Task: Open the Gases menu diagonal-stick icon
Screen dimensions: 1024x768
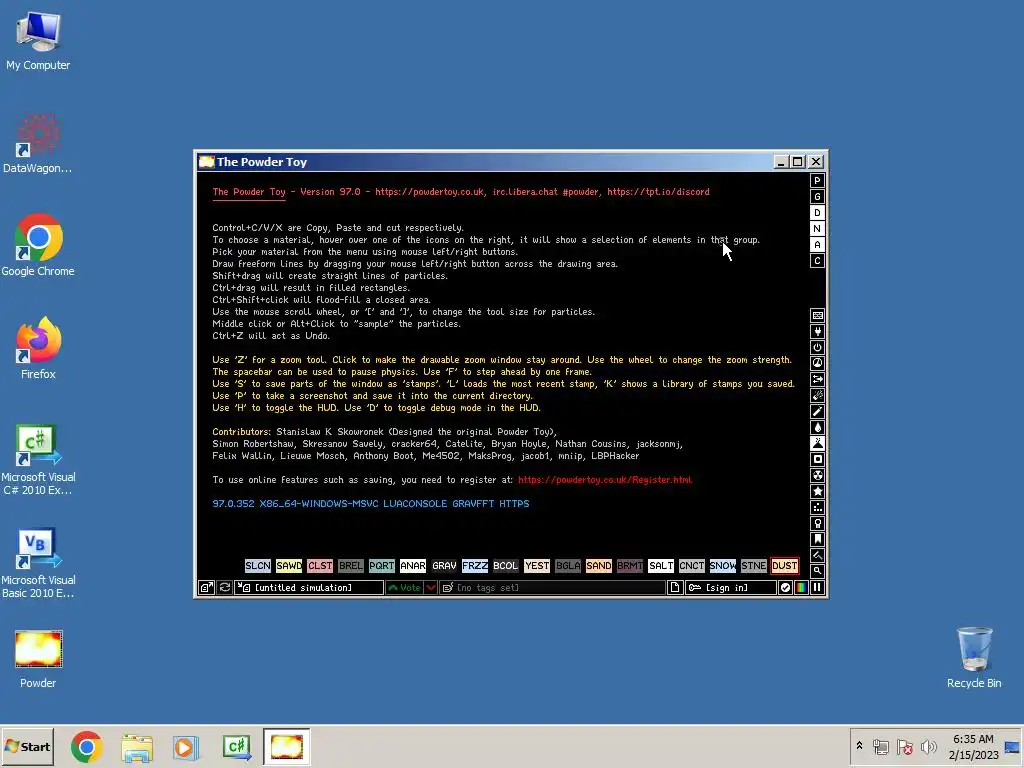Action: click(x=817, y=411)
